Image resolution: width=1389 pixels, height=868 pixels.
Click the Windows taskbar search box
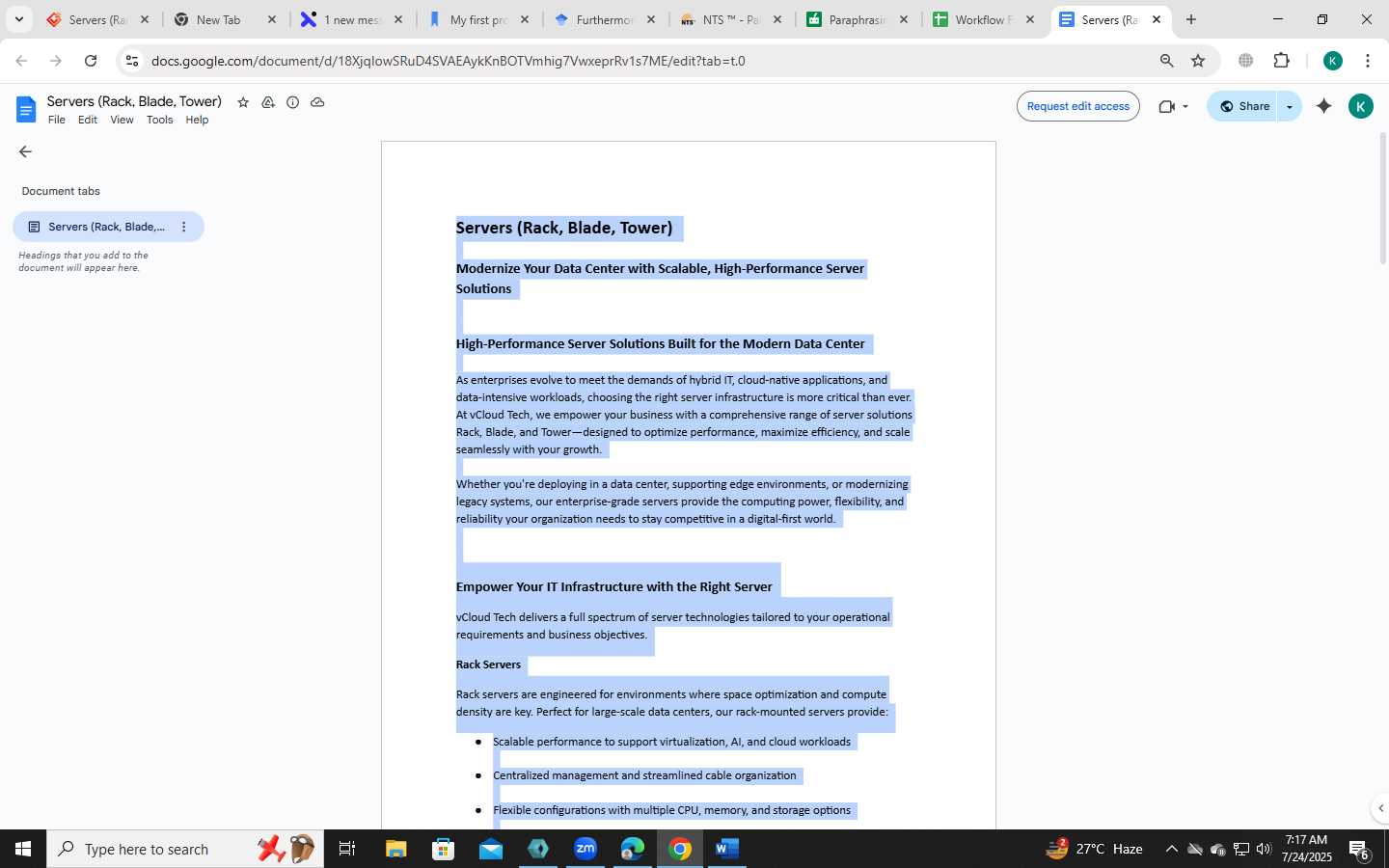[x=183, y=849]
